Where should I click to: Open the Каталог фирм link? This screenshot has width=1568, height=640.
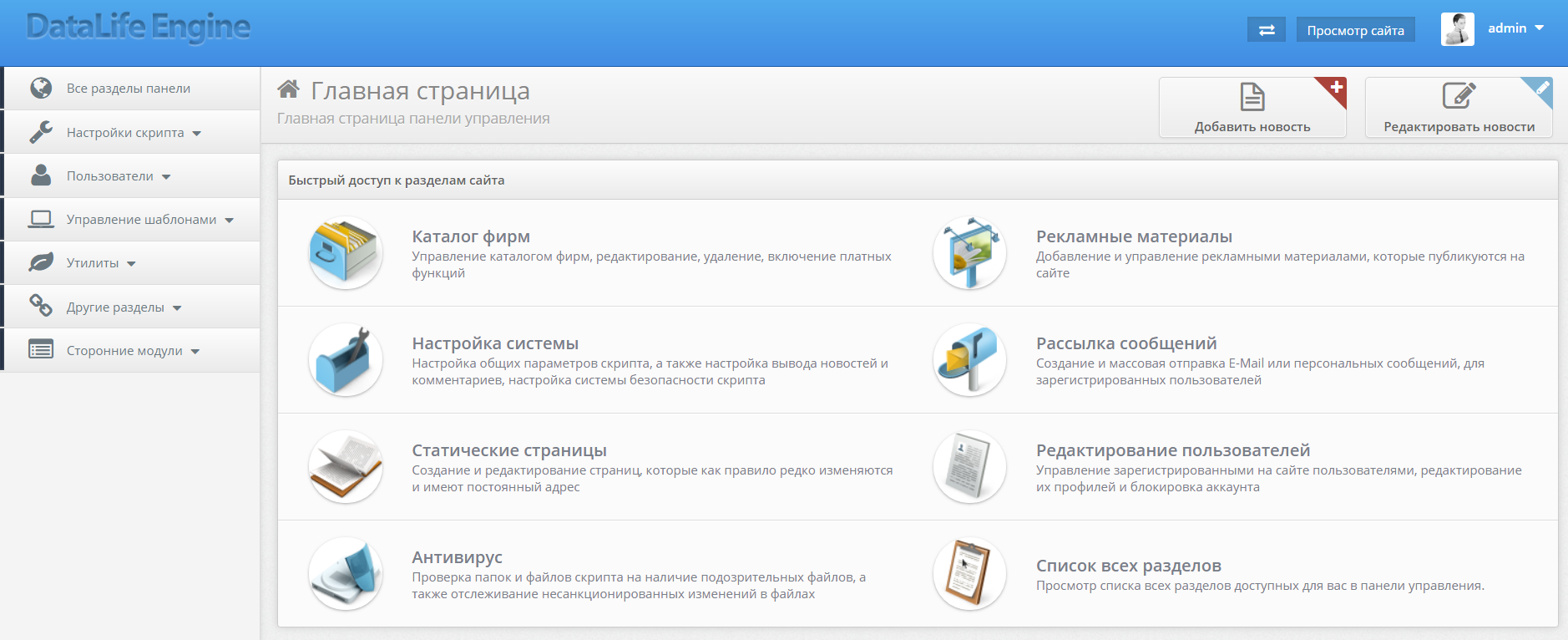pyautogui.click(x=471, y=236)
